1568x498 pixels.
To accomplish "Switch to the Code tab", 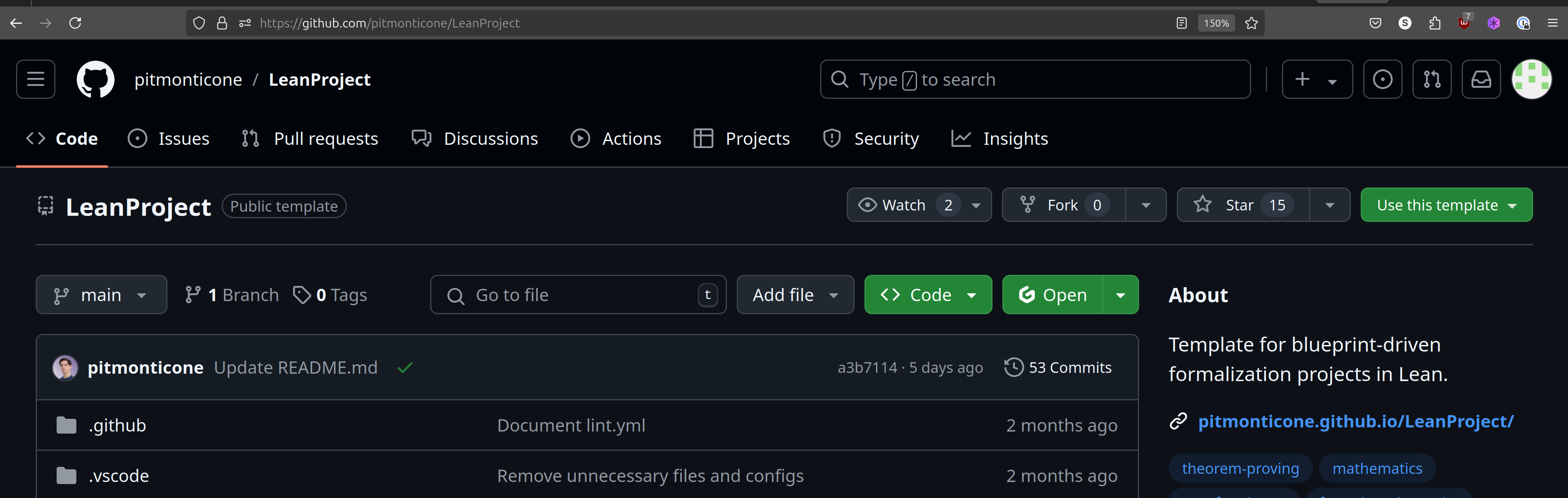I will point(62,139).
